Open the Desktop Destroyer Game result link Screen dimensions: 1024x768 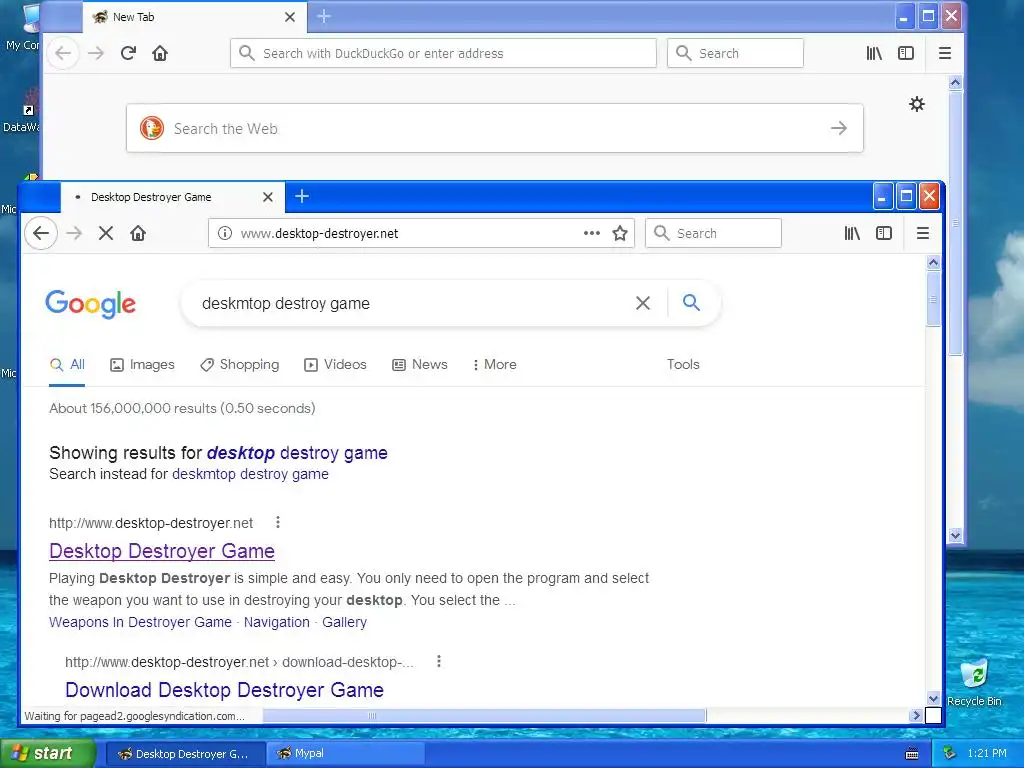(x=162, y=551)
